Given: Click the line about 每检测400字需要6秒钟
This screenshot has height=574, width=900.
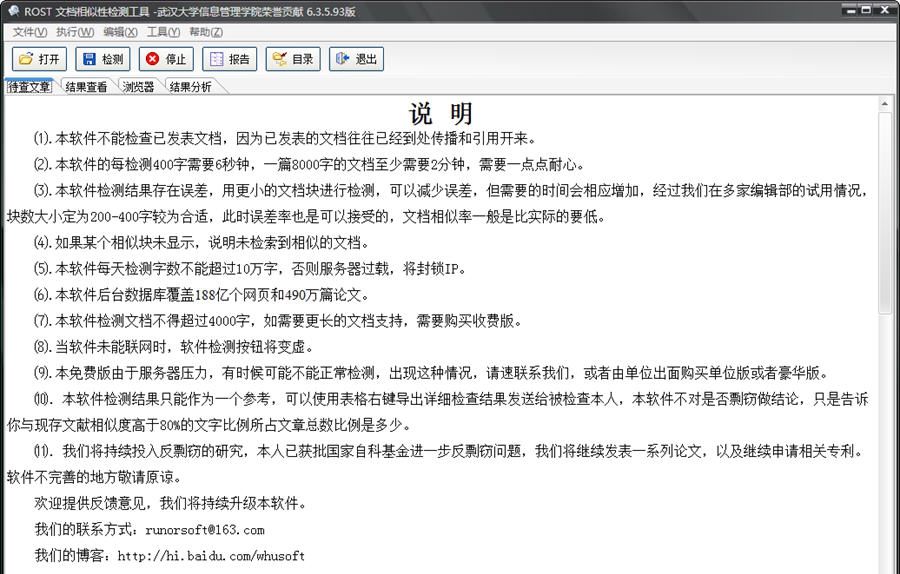Looking at the screenshot, I should 309,165.
